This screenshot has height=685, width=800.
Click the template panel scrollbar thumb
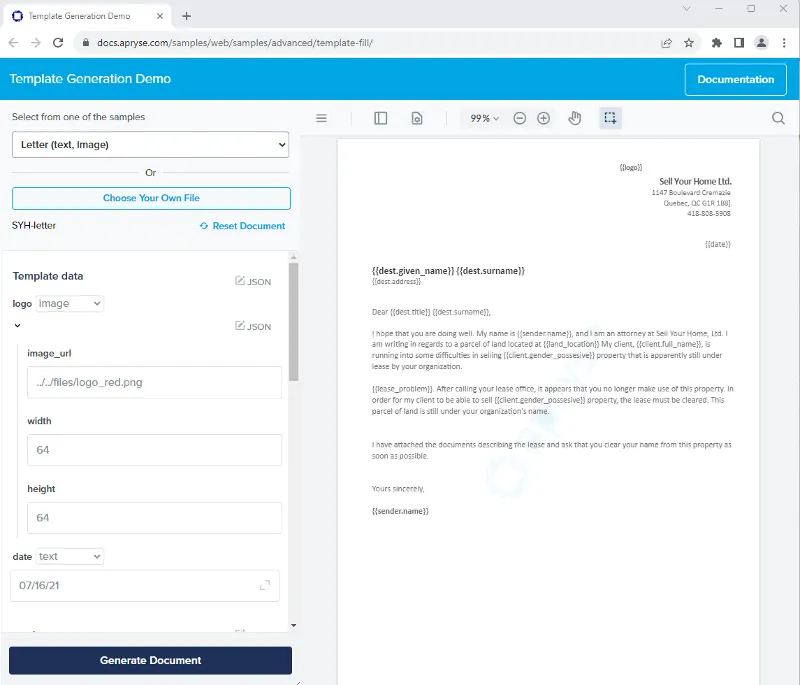293,322
